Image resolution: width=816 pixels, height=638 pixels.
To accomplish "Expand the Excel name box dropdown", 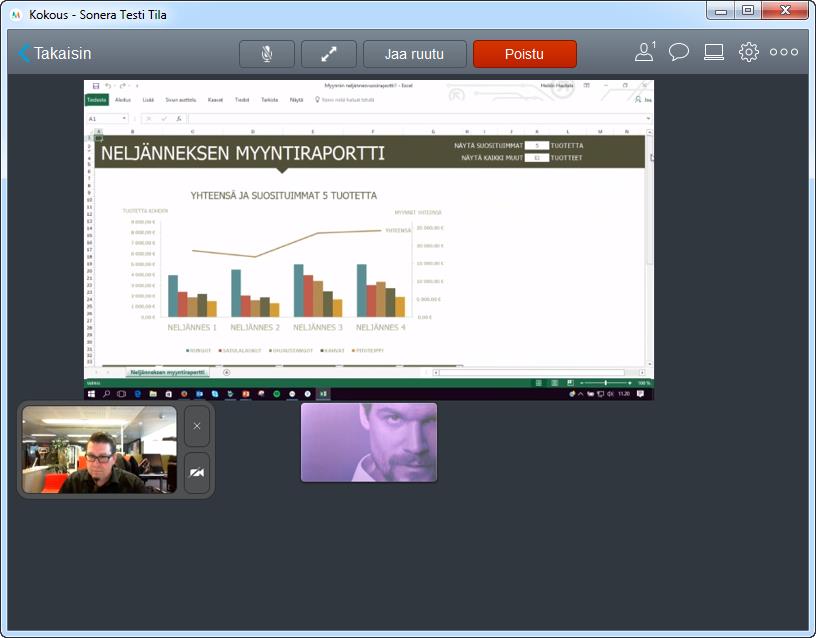I will pos(124,119).
